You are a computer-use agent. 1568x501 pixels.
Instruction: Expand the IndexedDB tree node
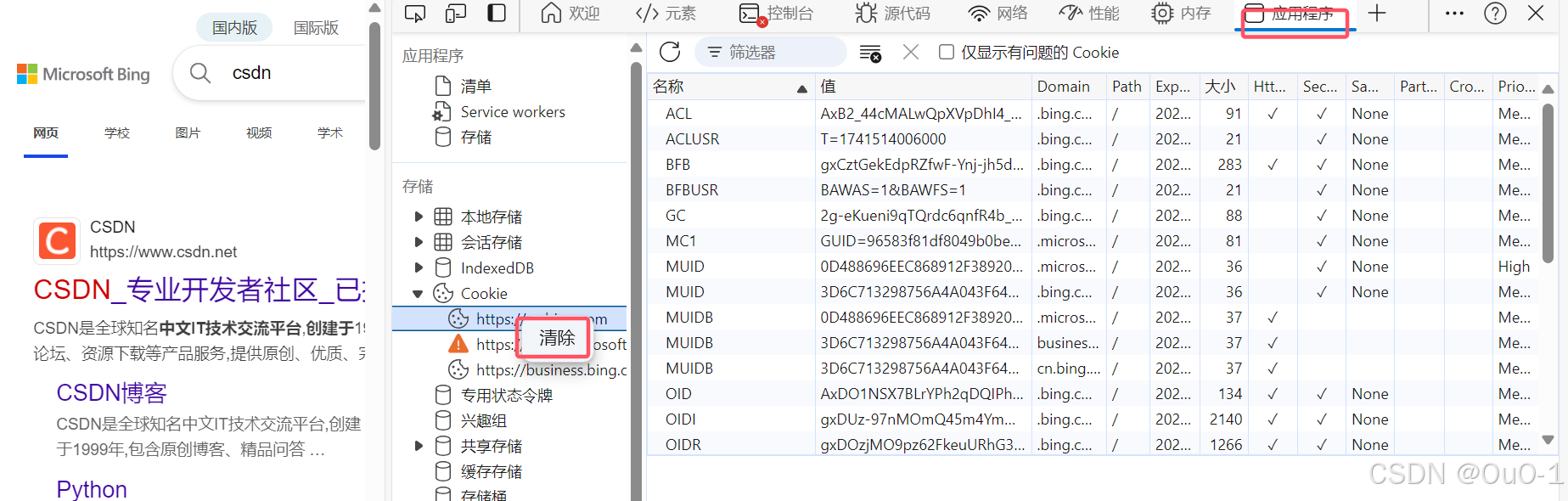[419, 268]
